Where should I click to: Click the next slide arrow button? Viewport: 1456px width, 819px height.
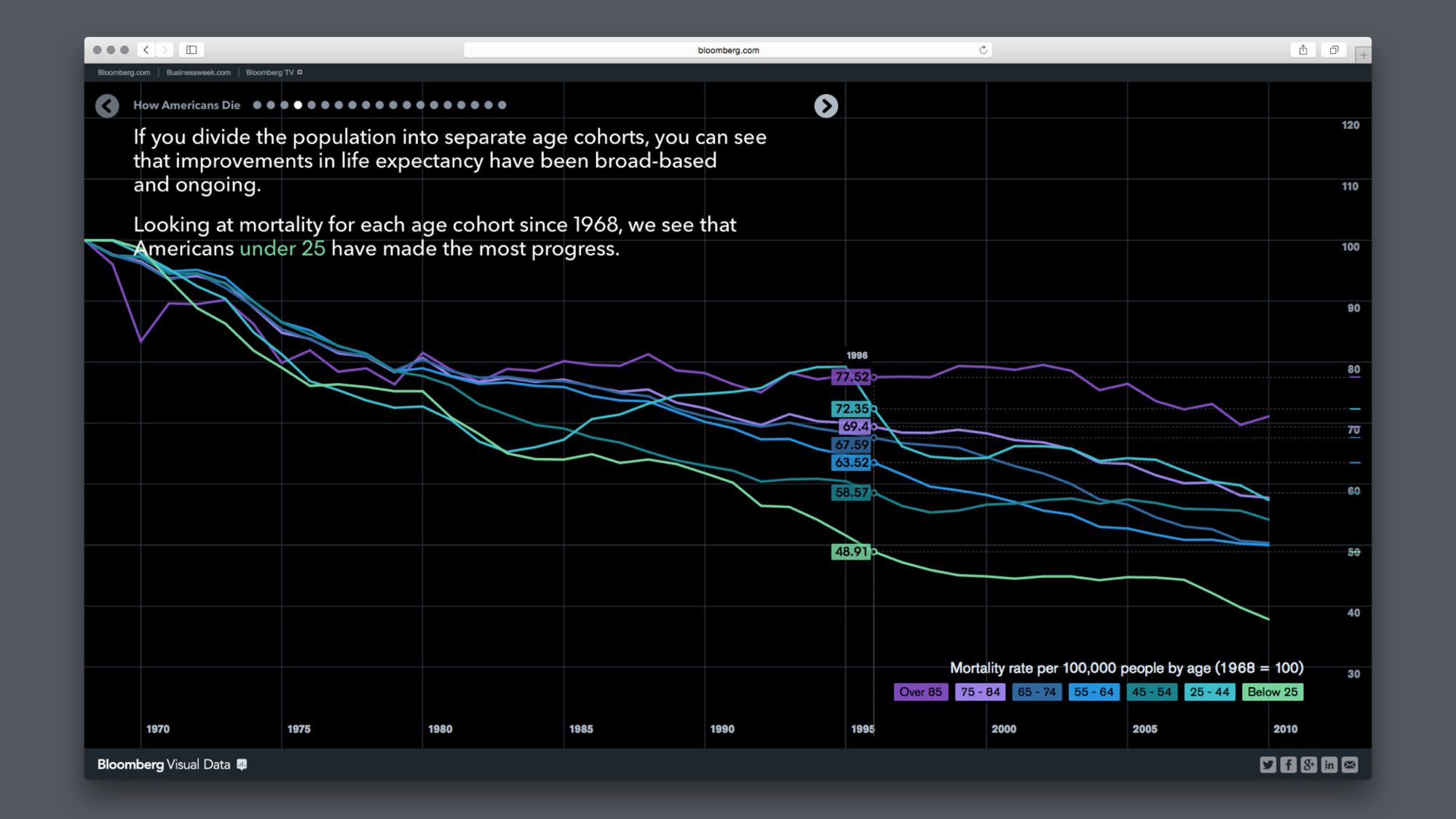point(826,106)
